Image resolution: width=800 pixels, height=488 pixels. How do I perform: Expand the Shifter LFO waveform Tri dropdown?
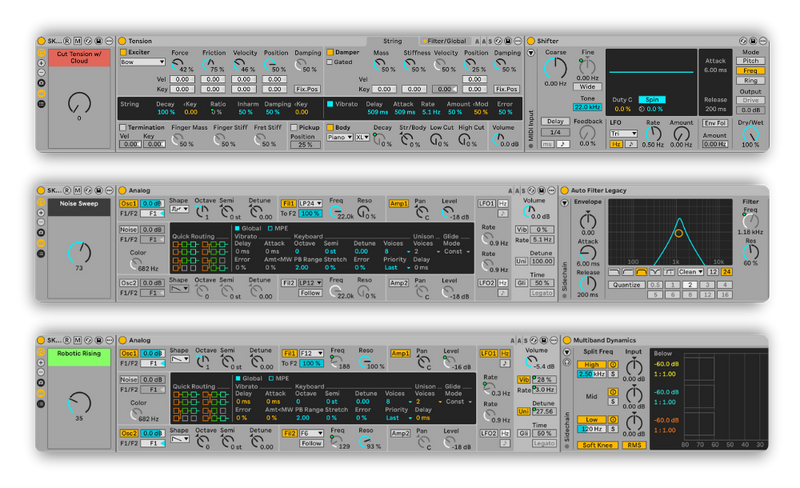(x=623, y=132)
